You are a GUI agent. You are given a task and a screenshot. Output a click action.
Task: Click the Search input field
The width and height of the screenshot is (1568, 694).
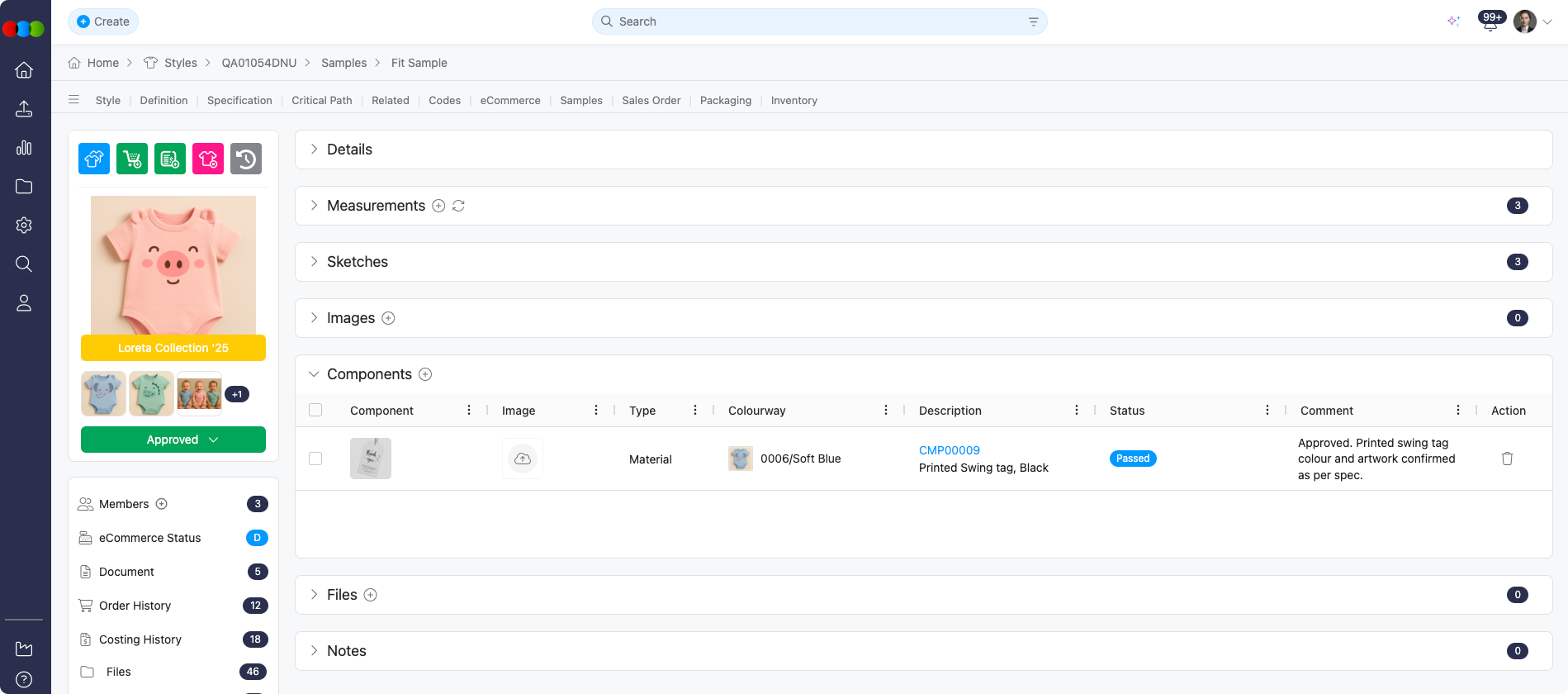coord(820,21)
